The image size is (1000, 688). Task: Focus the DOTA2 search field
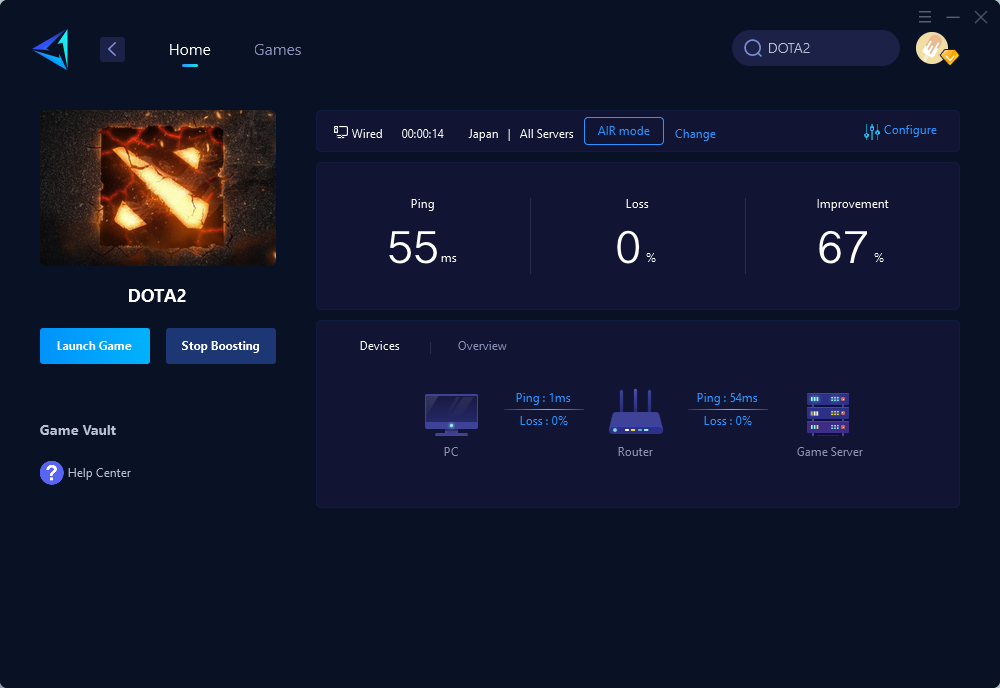pos(816,48)
